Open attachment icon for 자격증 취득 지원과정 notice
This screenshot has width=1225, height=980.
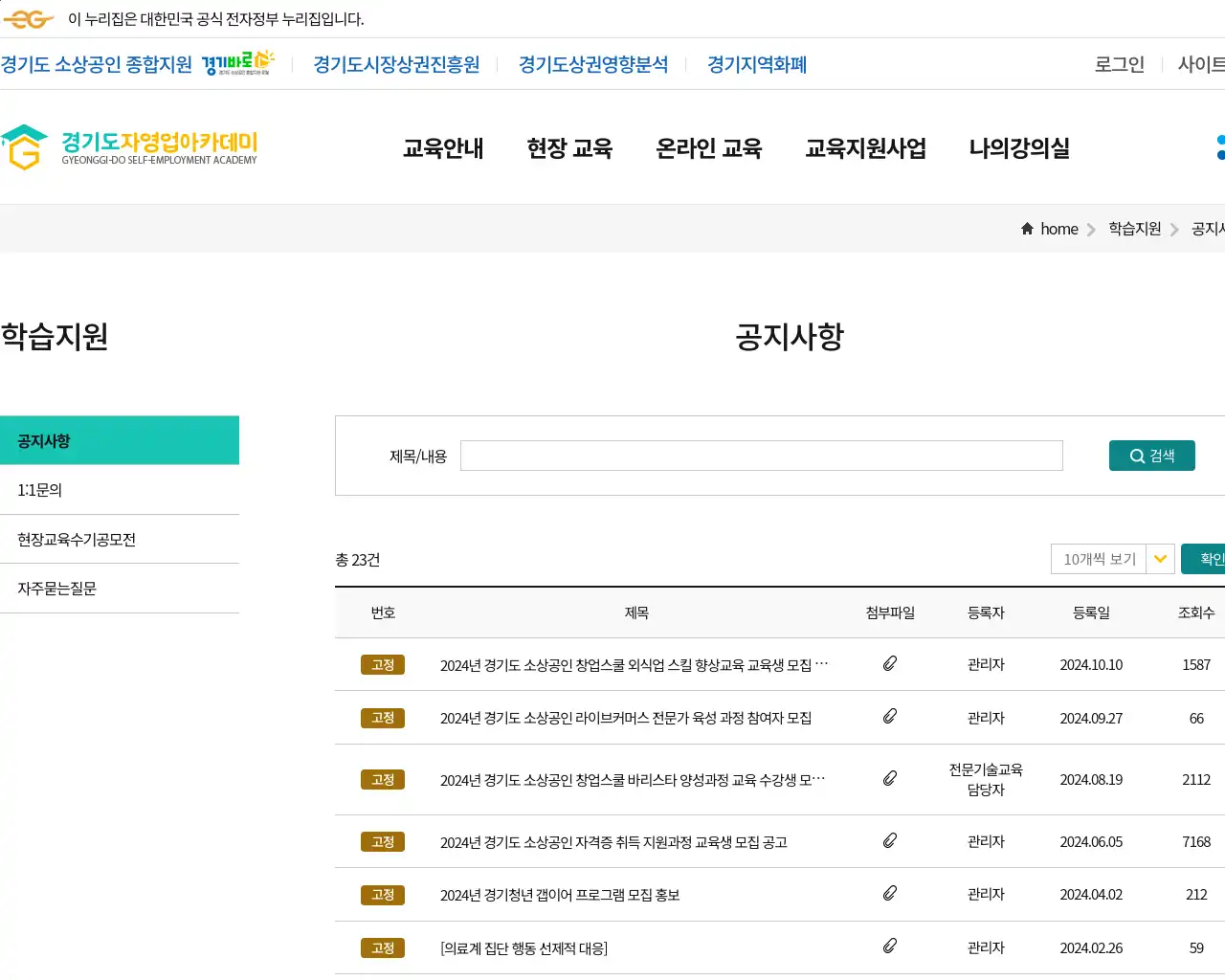click(890, 840)
